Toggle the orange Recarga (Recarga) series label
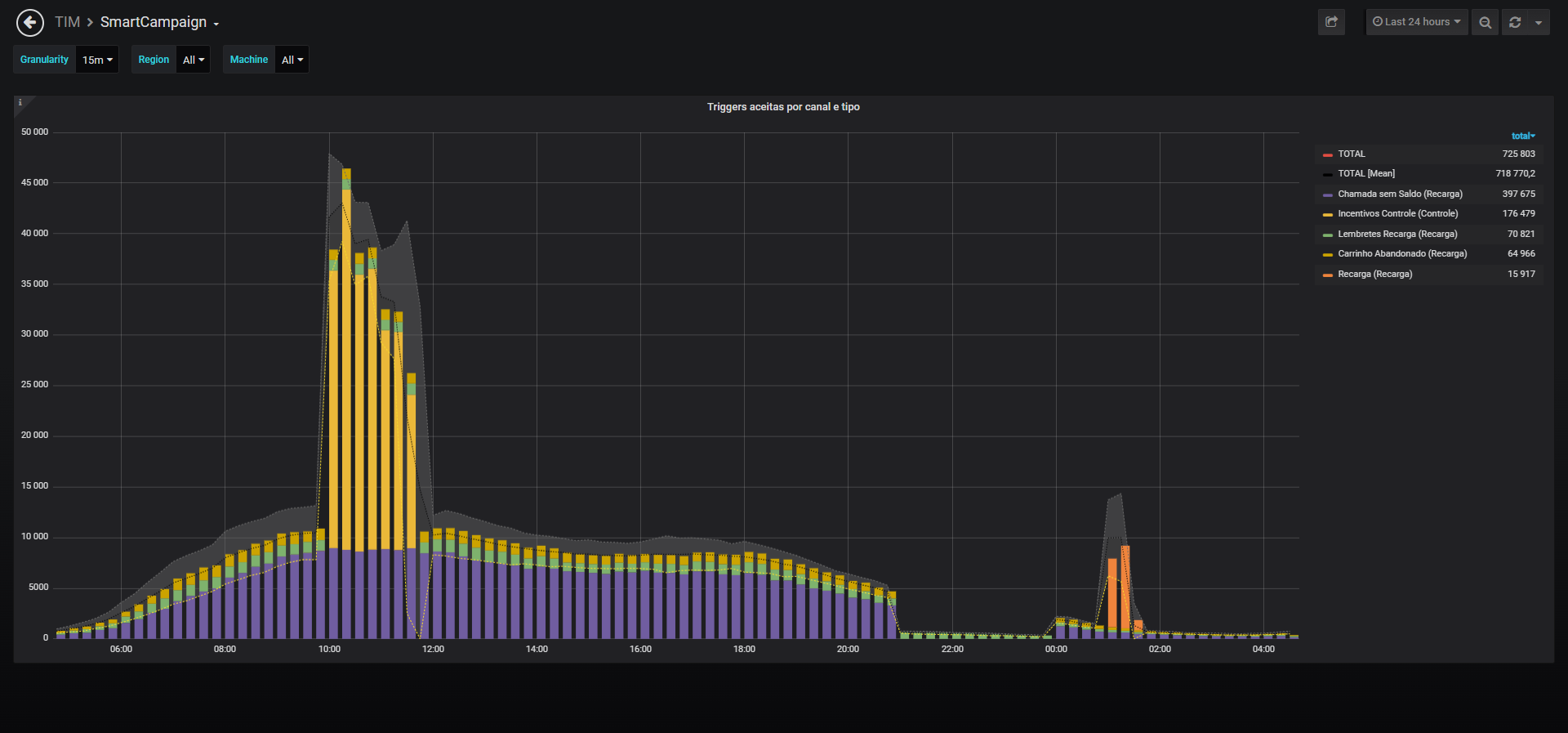1568x733 pixels. tap(1374, 274)
